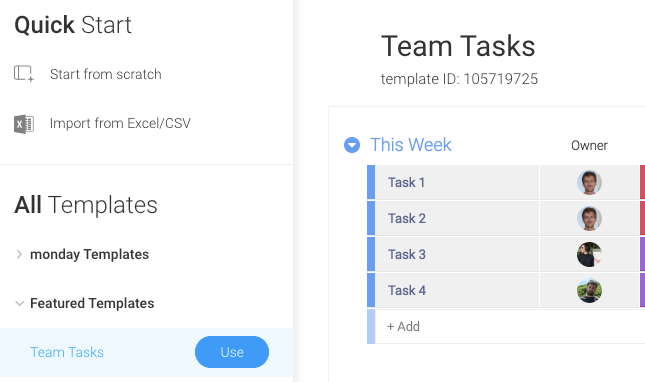Click Task 1 owner avatar
645x382 pixels.
click(x=589, y=183)
